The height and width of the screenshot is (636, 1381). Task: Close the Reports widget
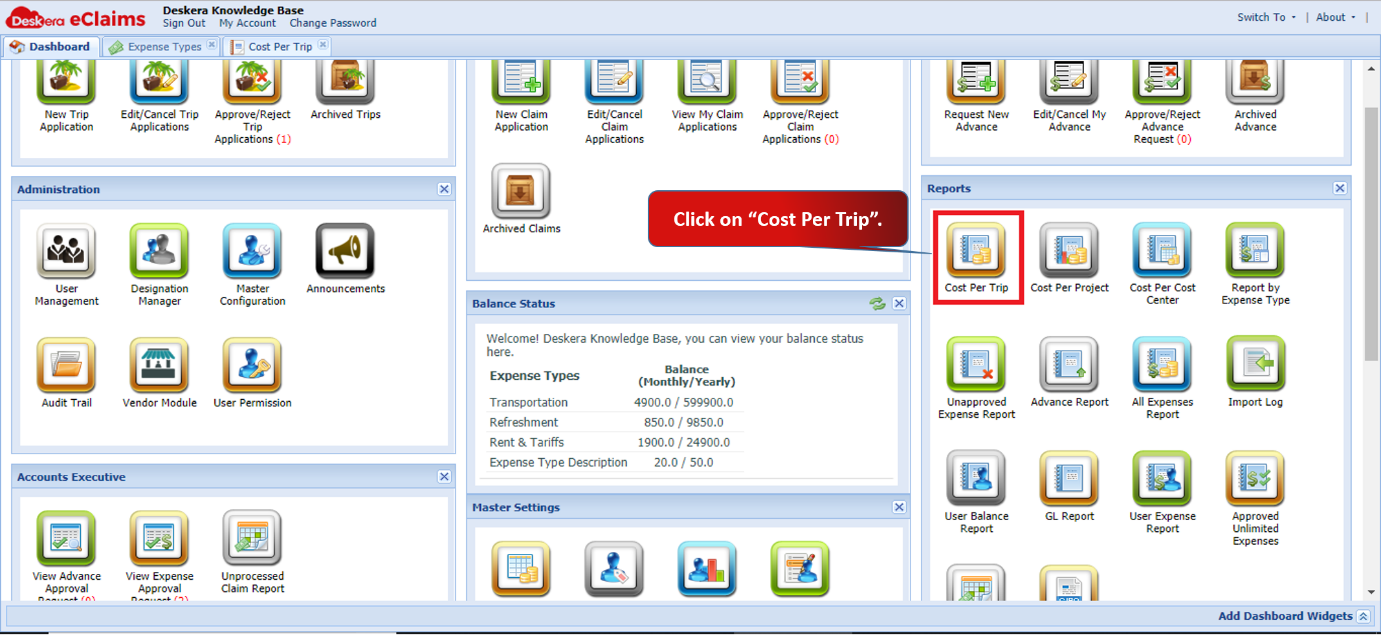(x=1340, y=188)
